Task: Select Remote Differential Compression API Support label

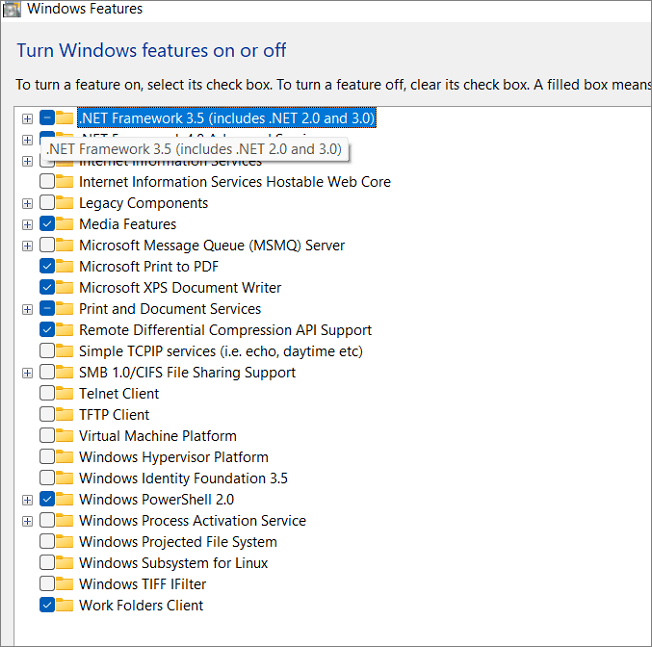Action: coord(225,330)
